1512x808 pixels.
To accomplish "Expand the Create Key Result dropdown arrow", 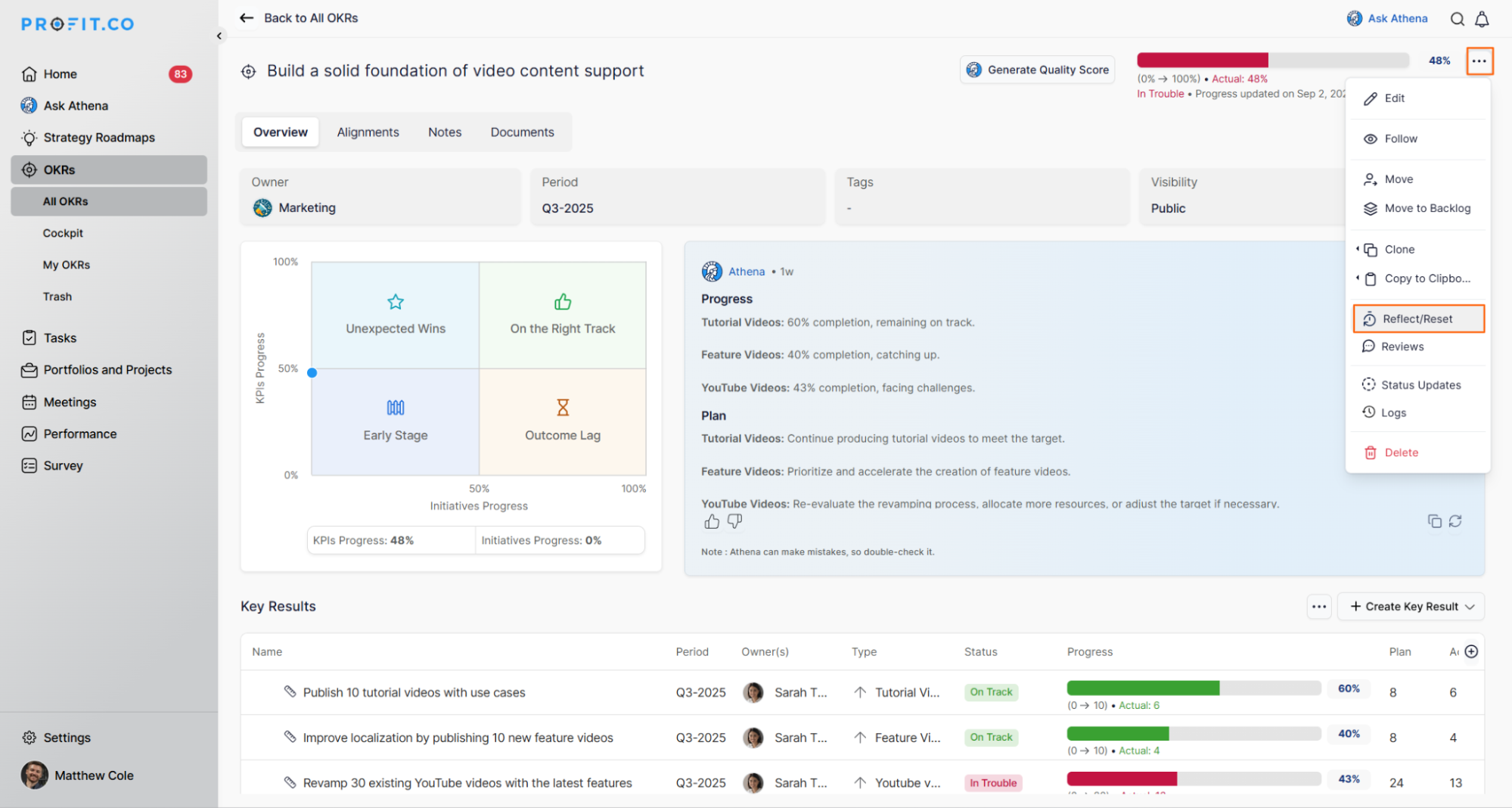I will (1470, 607).
